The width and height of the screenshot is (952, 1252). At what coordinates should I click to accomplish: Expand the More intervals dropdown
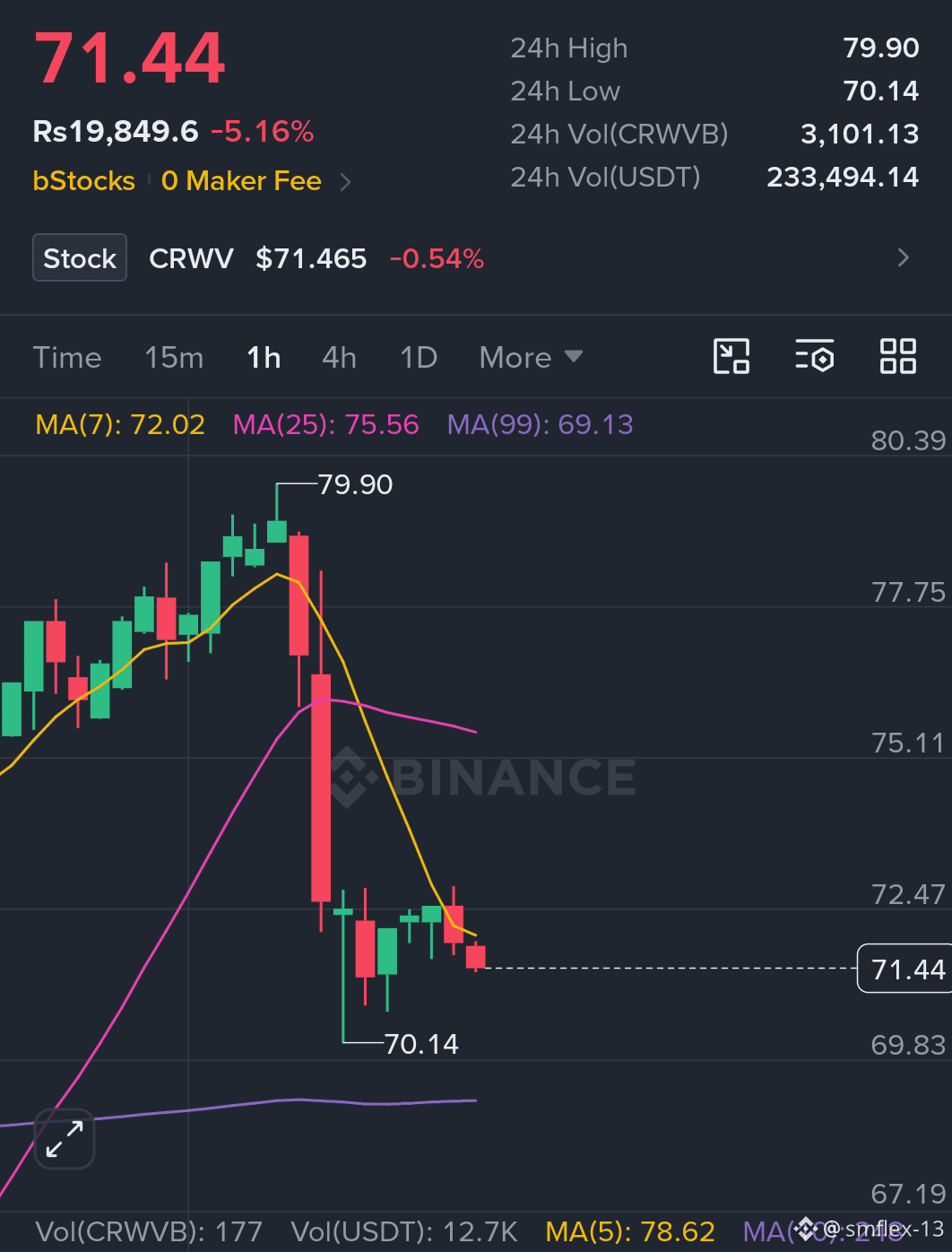(x=532, y=358)
